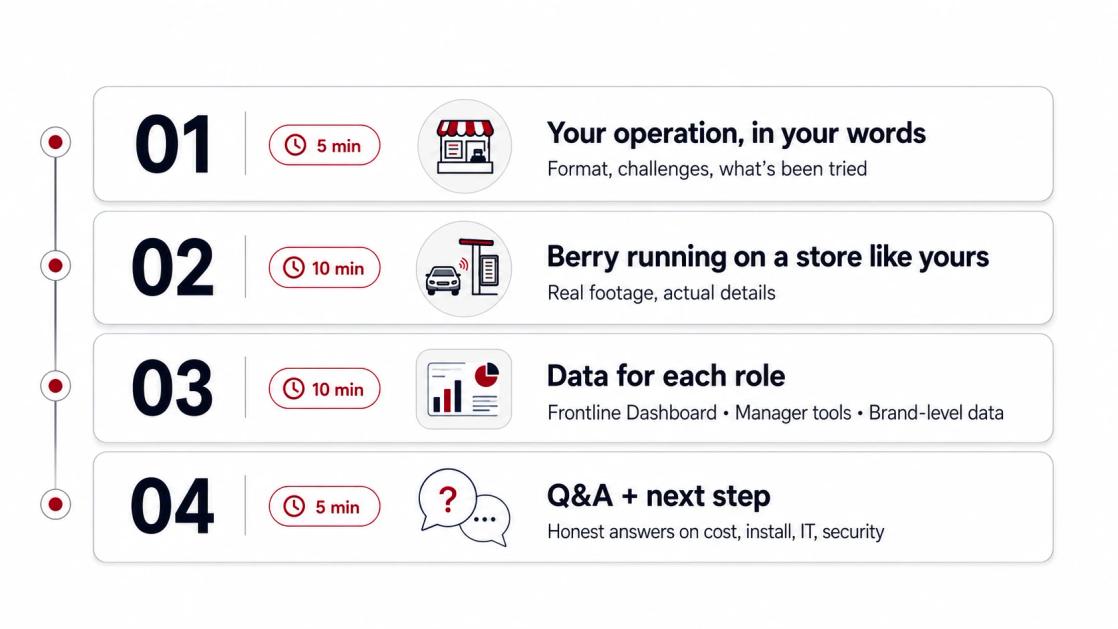Open 'Berry running on a store like yours'
Image resolution: width=1118 pixels, height=629 pixels.
768,257
